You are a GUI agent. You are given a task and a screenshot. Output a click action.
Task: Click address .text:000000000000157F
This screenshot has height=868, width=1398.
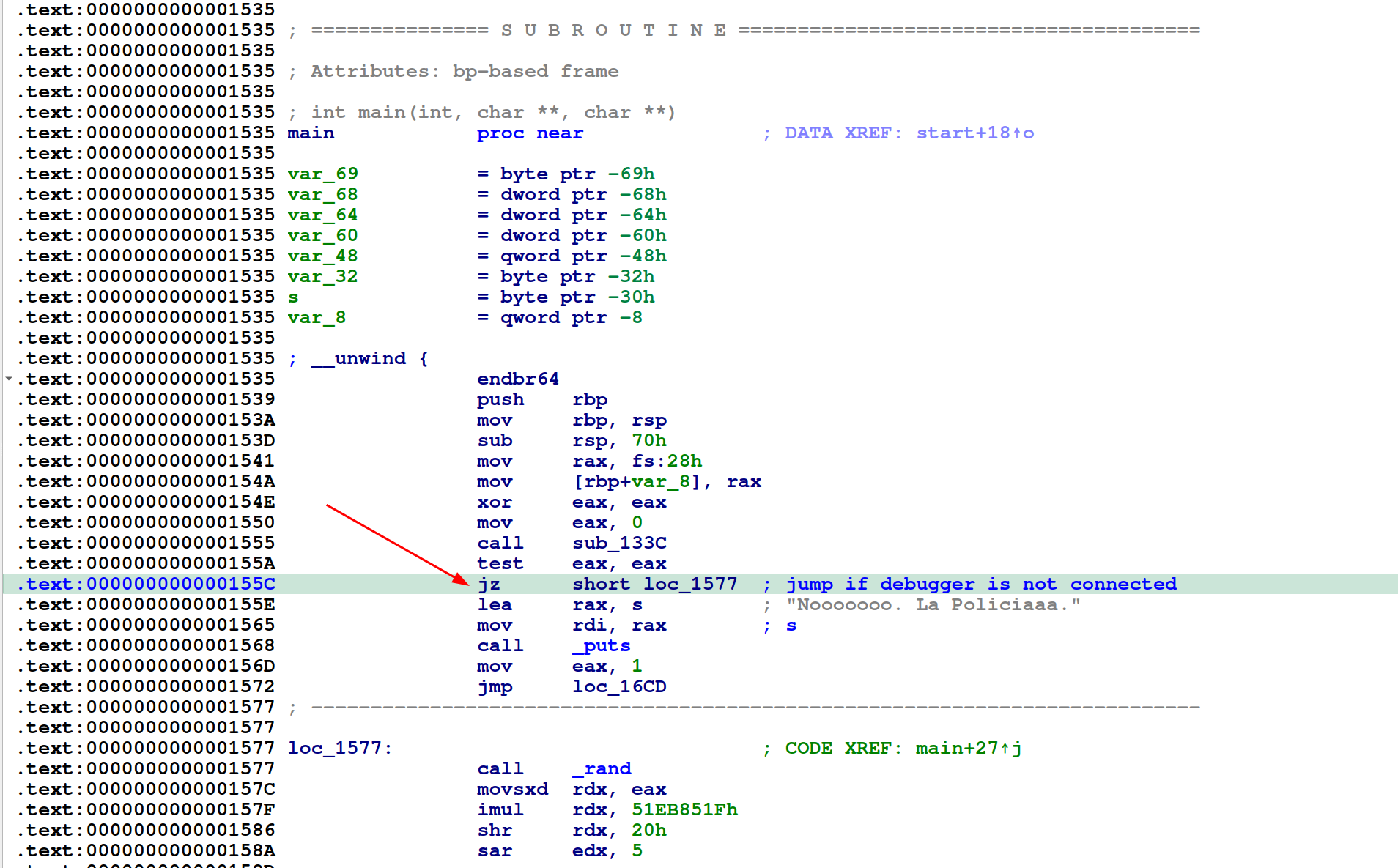tap(146, 809)
